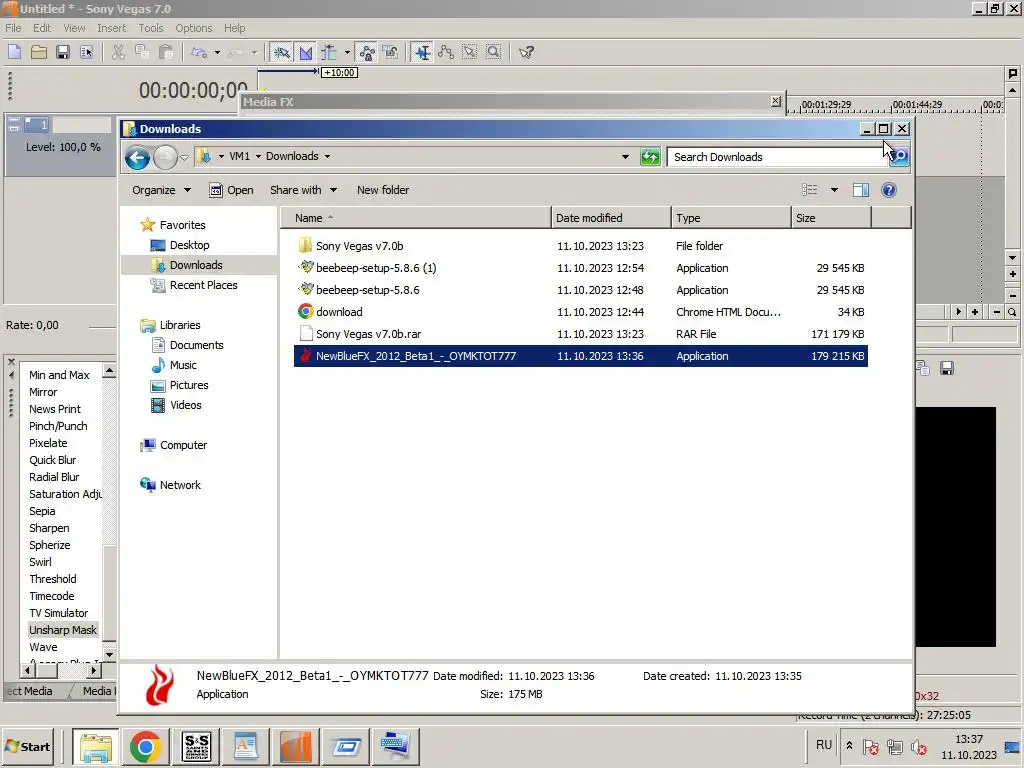Sort files by Date modified column

(611, 218)
